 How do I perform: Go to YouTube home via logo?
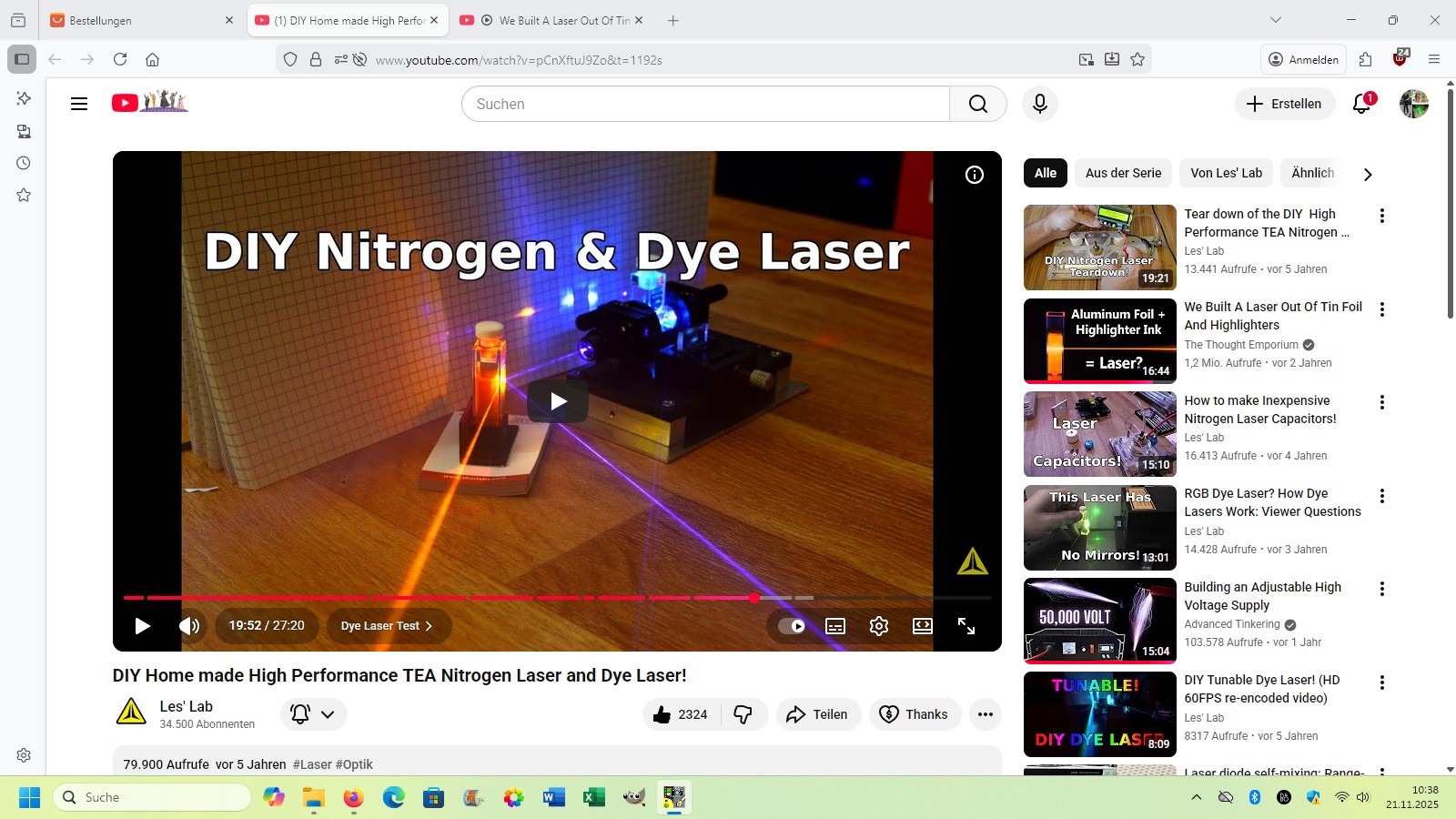click(150, 102)
